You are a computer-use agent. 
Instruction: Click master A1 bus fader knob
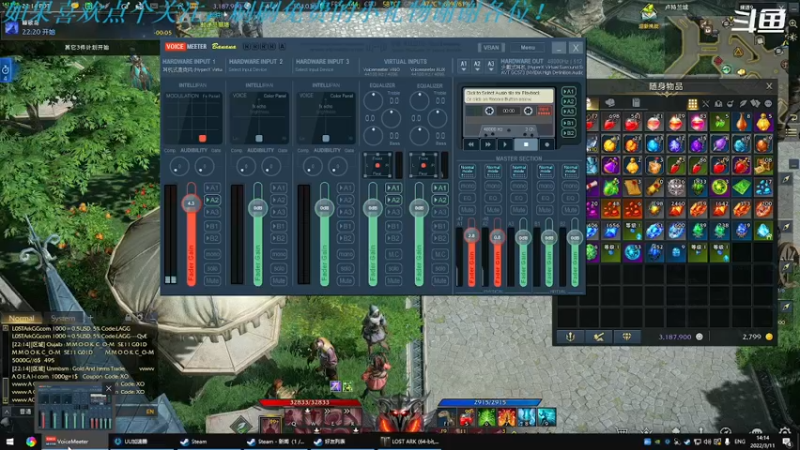pyautogui.click(x=471, y=236)
